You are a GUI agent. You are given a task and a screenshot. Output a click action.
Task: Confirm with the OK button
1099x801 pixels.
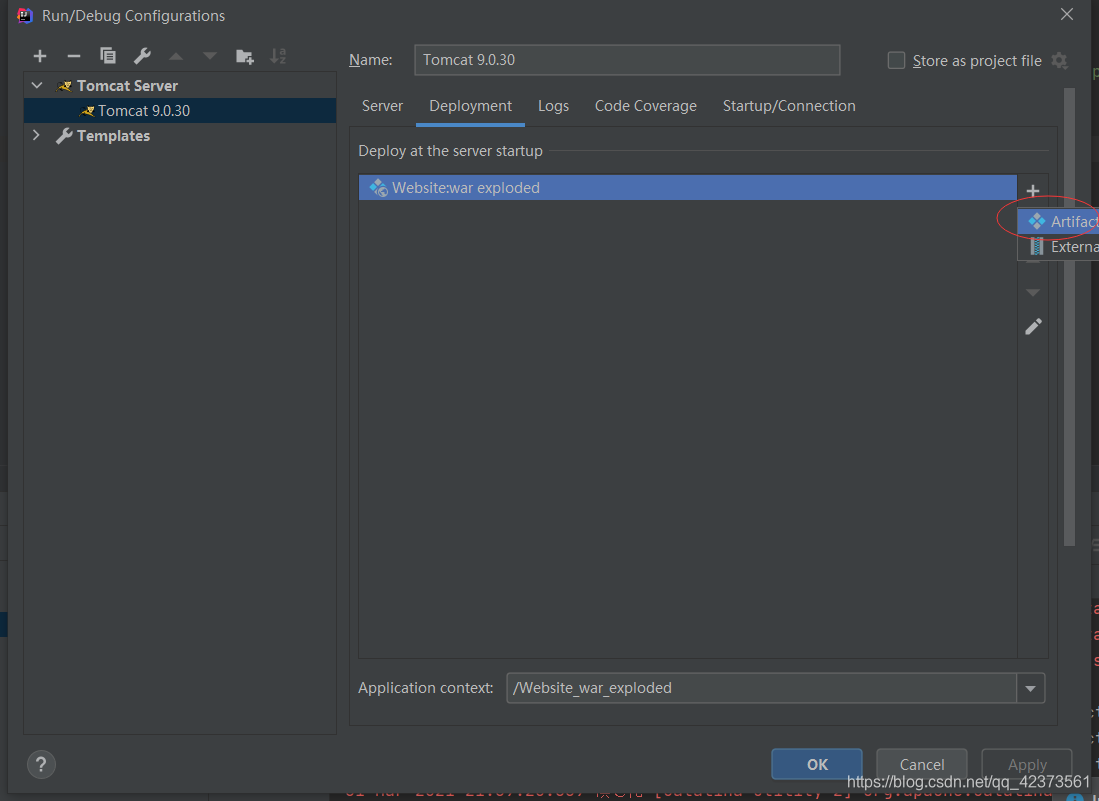817,765
